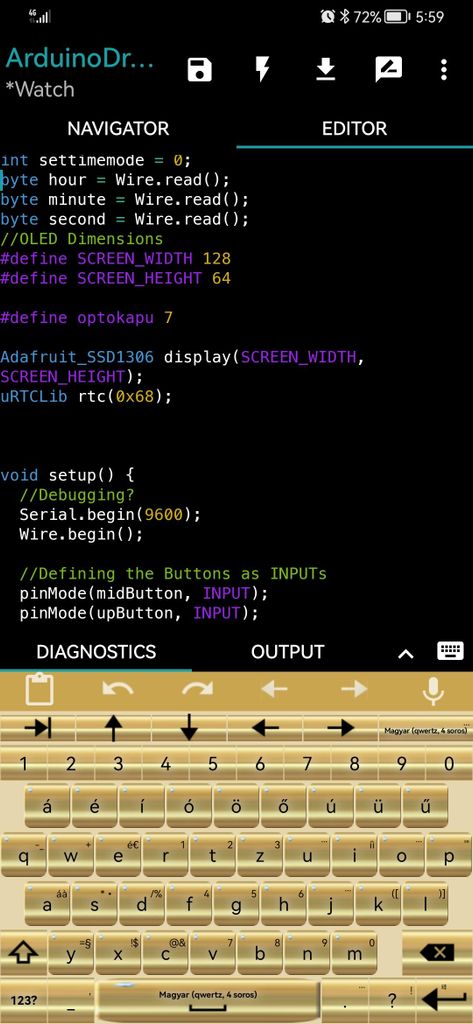
Task: Tap the grey right arrow in keyboard toolbar
Action: click(x=354, y=690)
